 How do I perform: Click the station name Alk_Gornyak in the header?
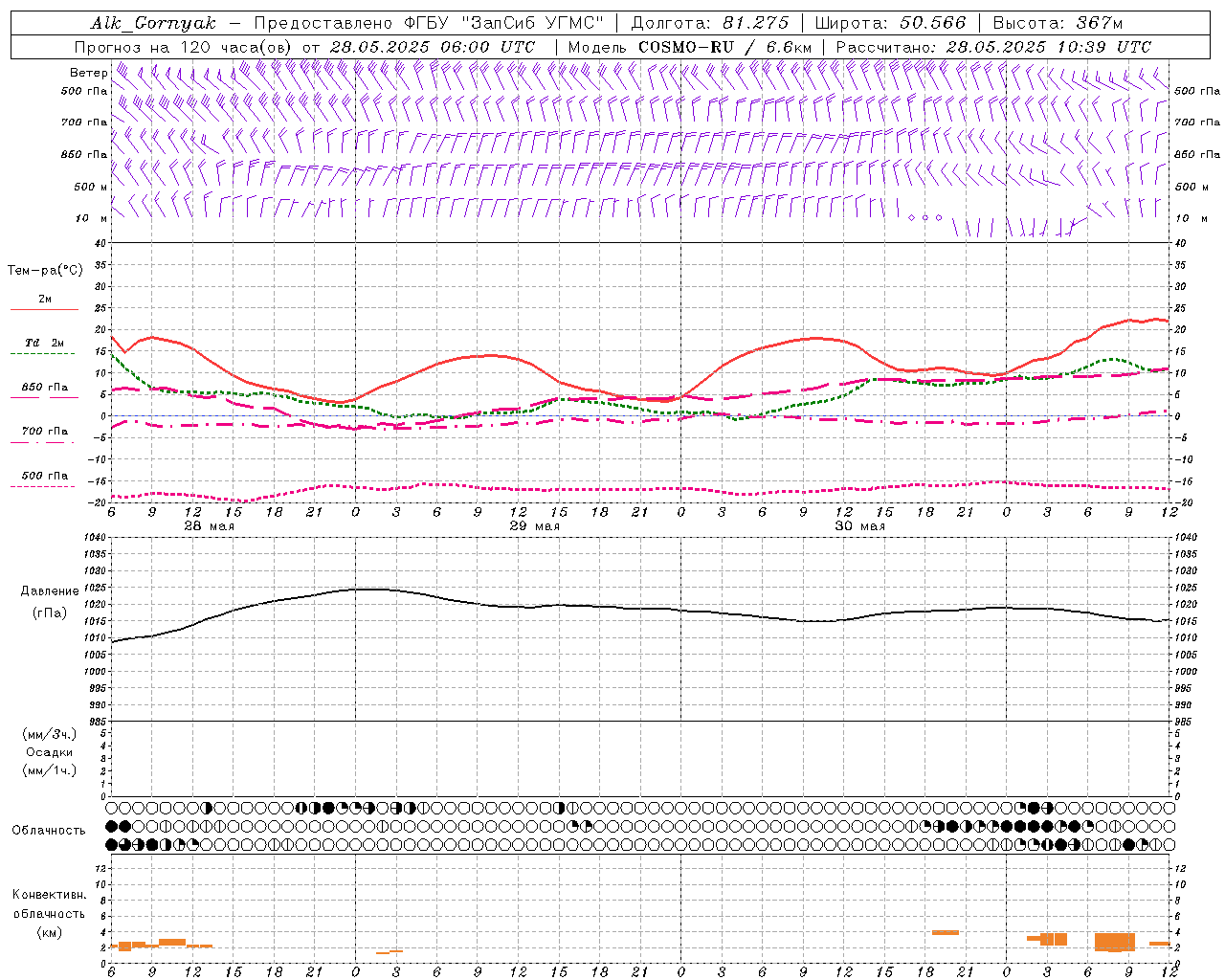pyautogui.click(x=153, y=23)
